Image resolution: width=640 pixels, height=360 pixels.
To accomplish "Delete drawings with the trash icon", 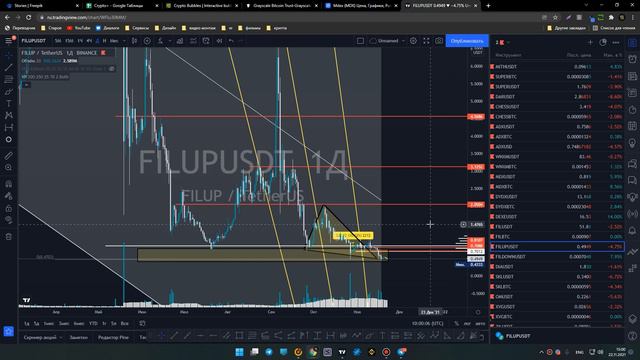I will (8, 237).
